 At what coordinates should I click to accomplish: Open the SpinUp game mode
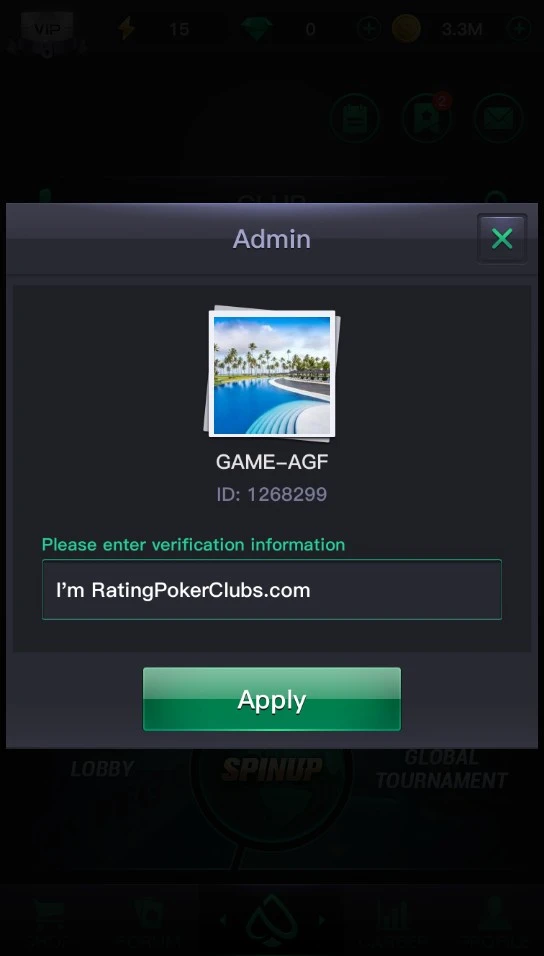(x=271, y=769)
